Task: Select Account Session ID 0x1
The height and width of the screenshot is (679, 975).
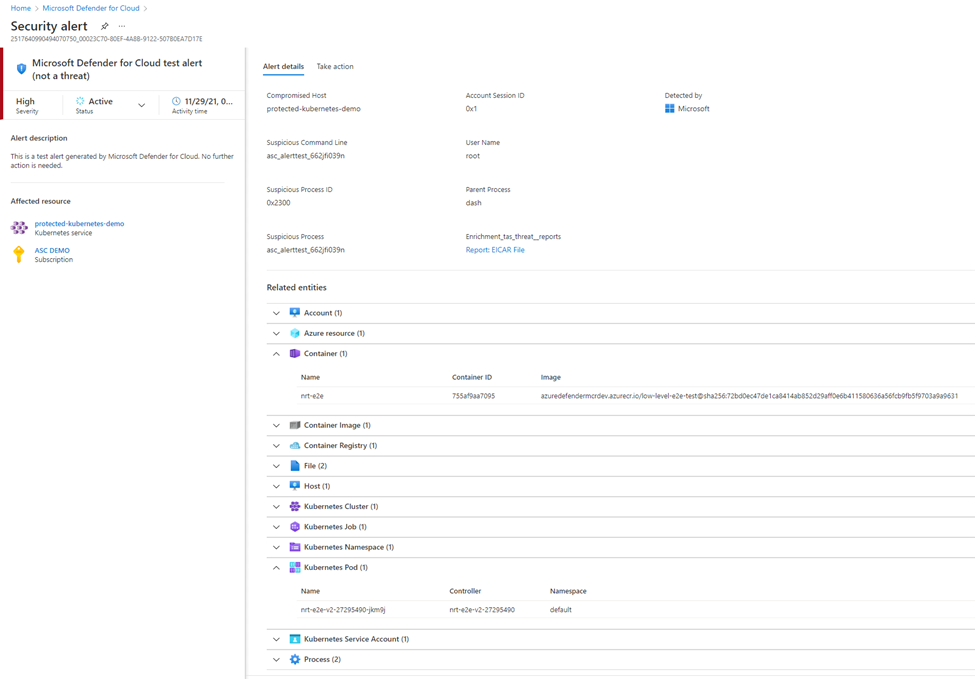Action: (x=471, y=109)
